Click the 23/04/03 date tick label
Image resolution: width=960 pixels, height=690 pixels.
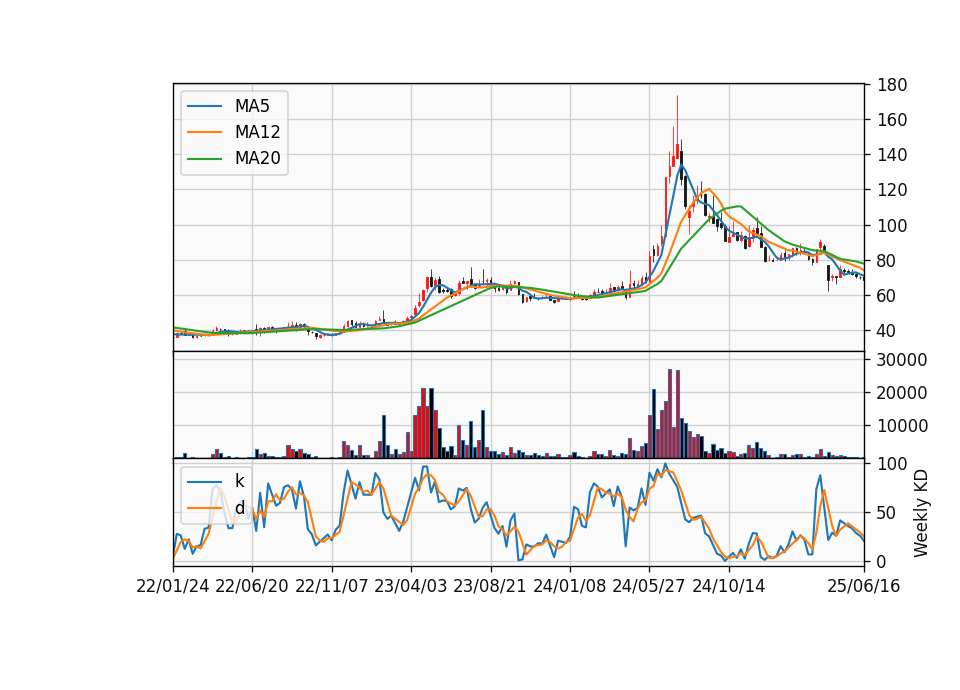coord(410,586)
